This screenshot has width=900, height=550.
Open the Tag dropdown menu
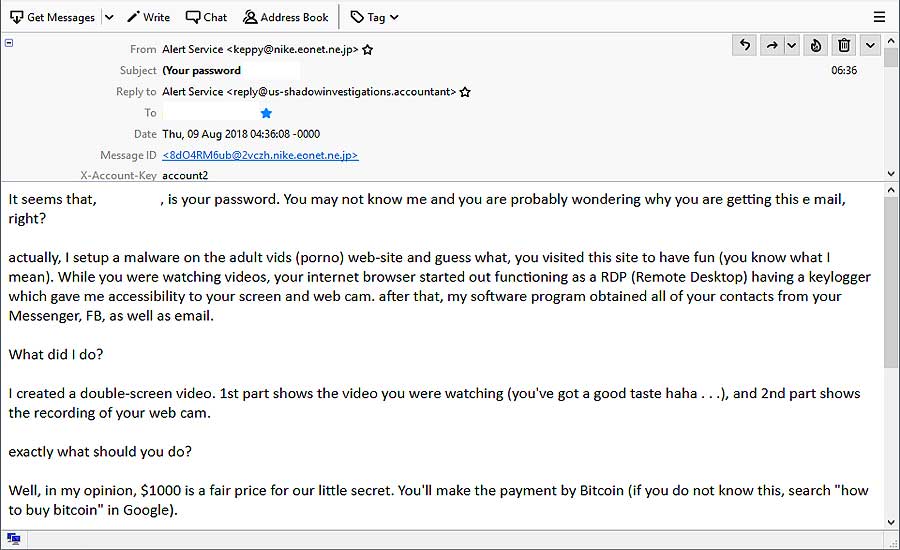(375, 17)
